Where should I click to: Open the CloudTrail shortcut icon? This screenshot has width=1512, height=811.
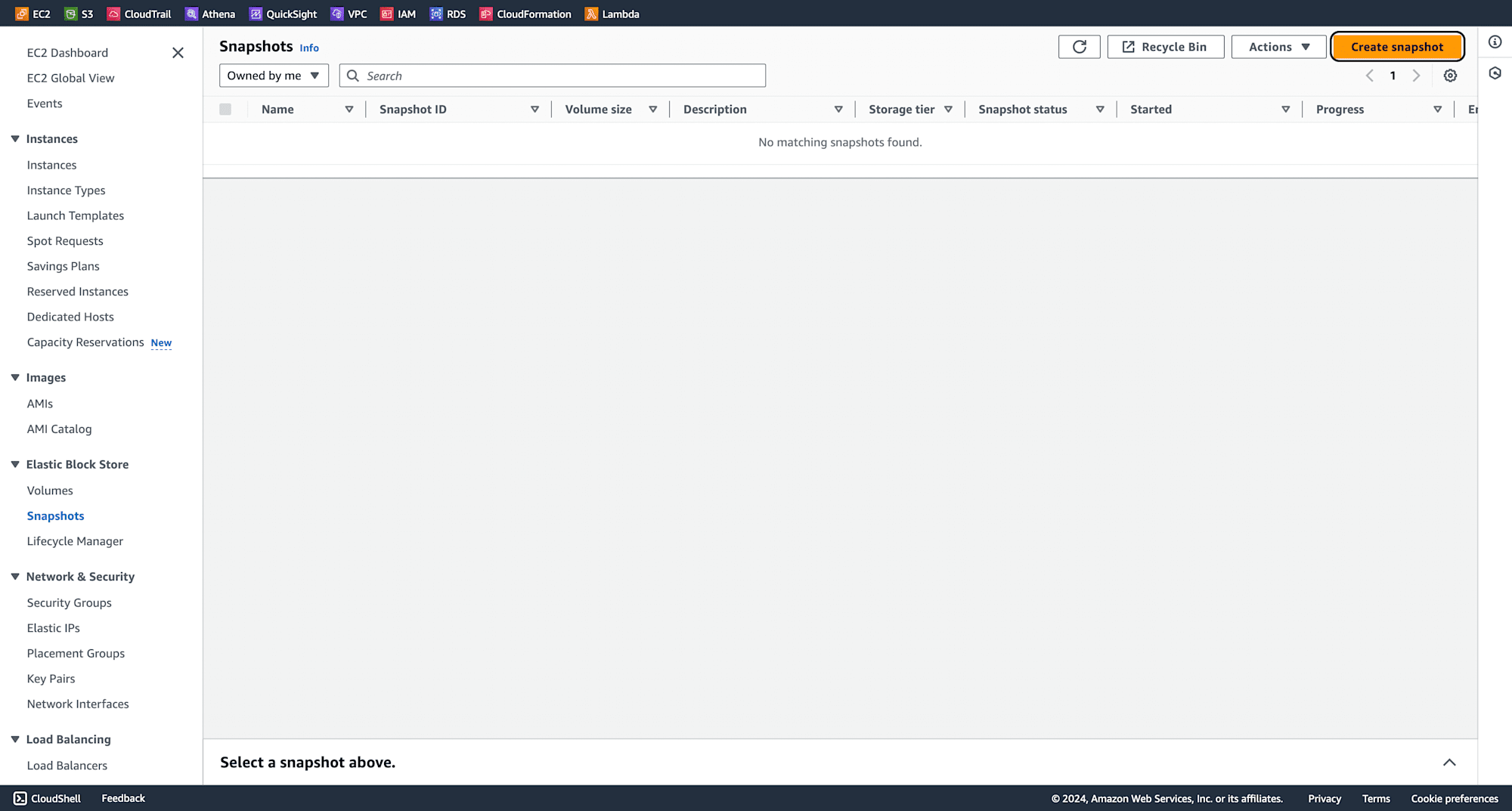113,14
